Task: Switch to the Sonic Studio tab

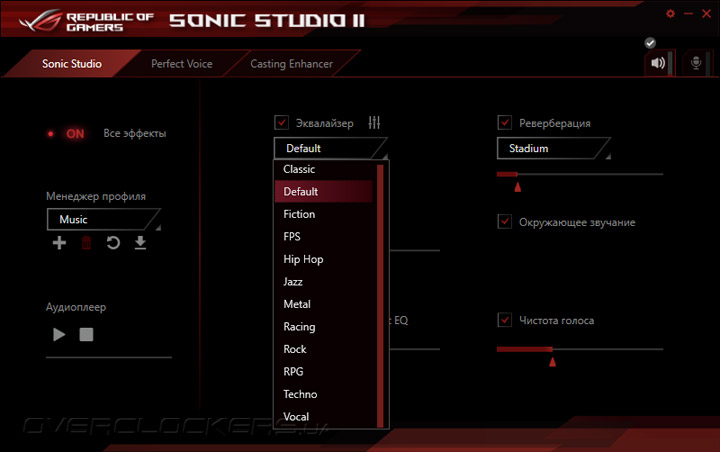Action: (x=72, y=64)
